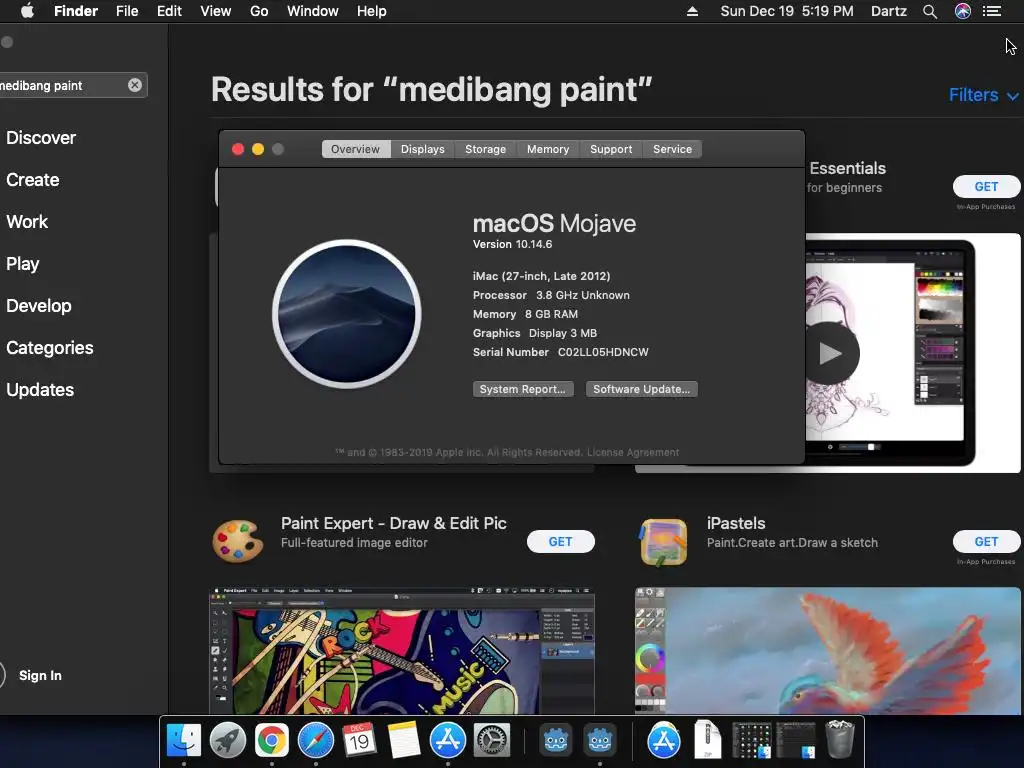Open the Play section in sidebar
1024x768 pixels.
(23, 264)
